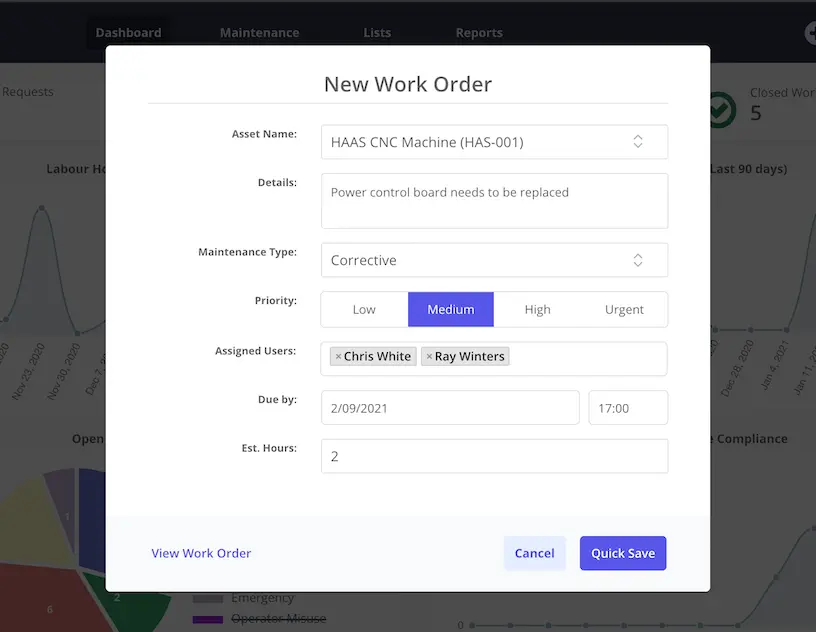Image resolution: width=816 pixels, height=632 pixels.
Task: Click the Maintenance Type chevron arrows icon
Action: (x=638, y=260)
